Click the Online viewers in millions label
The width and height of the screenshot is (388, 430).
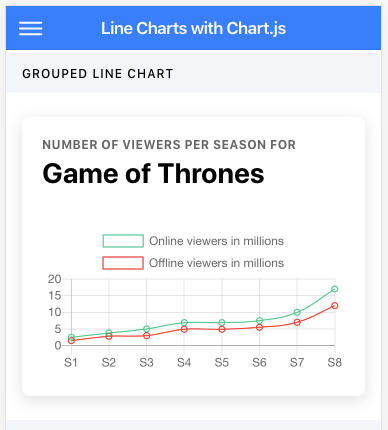pyautogui.click(x=216, y=241)
